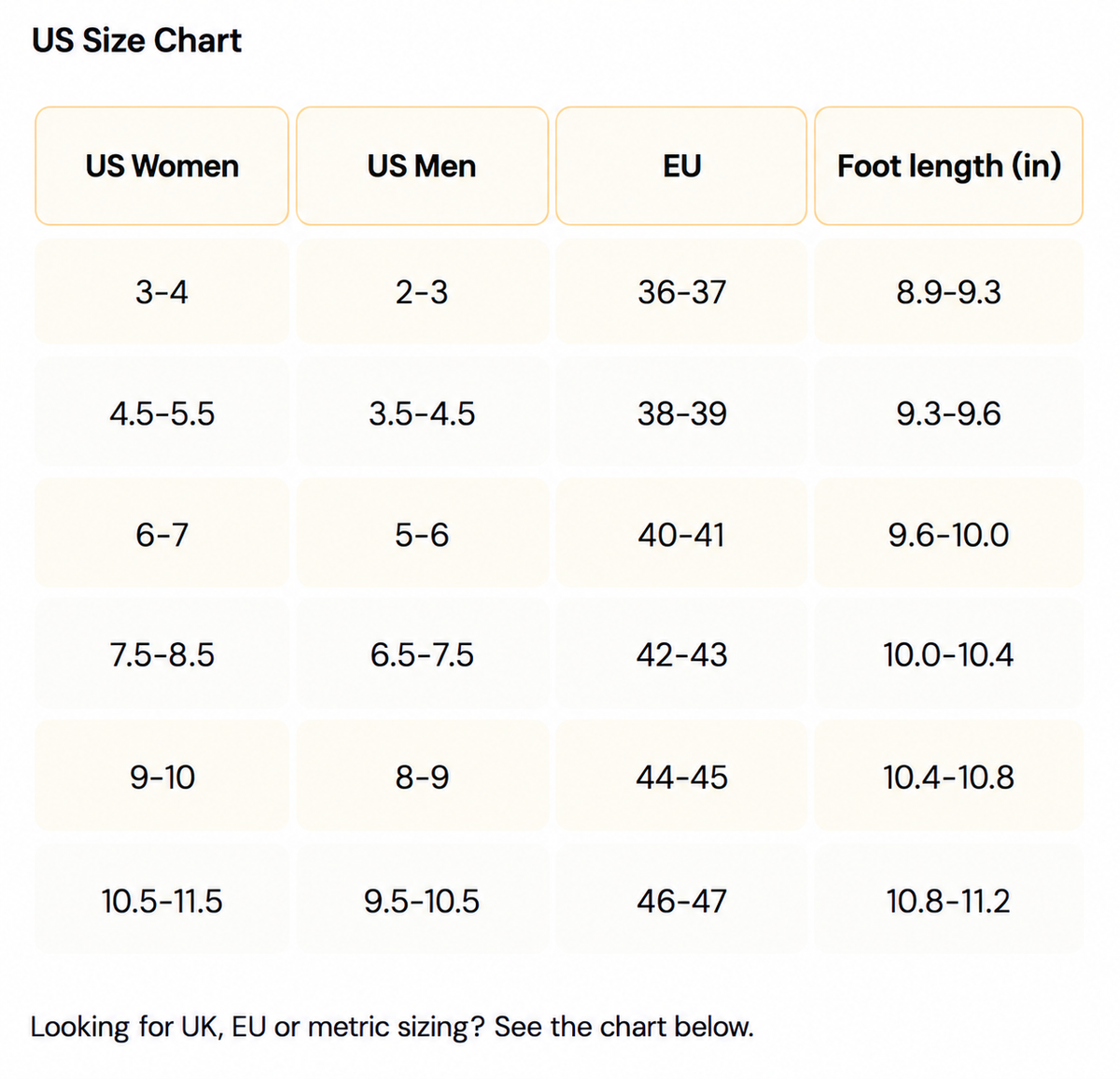Click US Men size 8-9 cell
The width and height of the screenshot is (1120, 1079).
click(422, 777)
